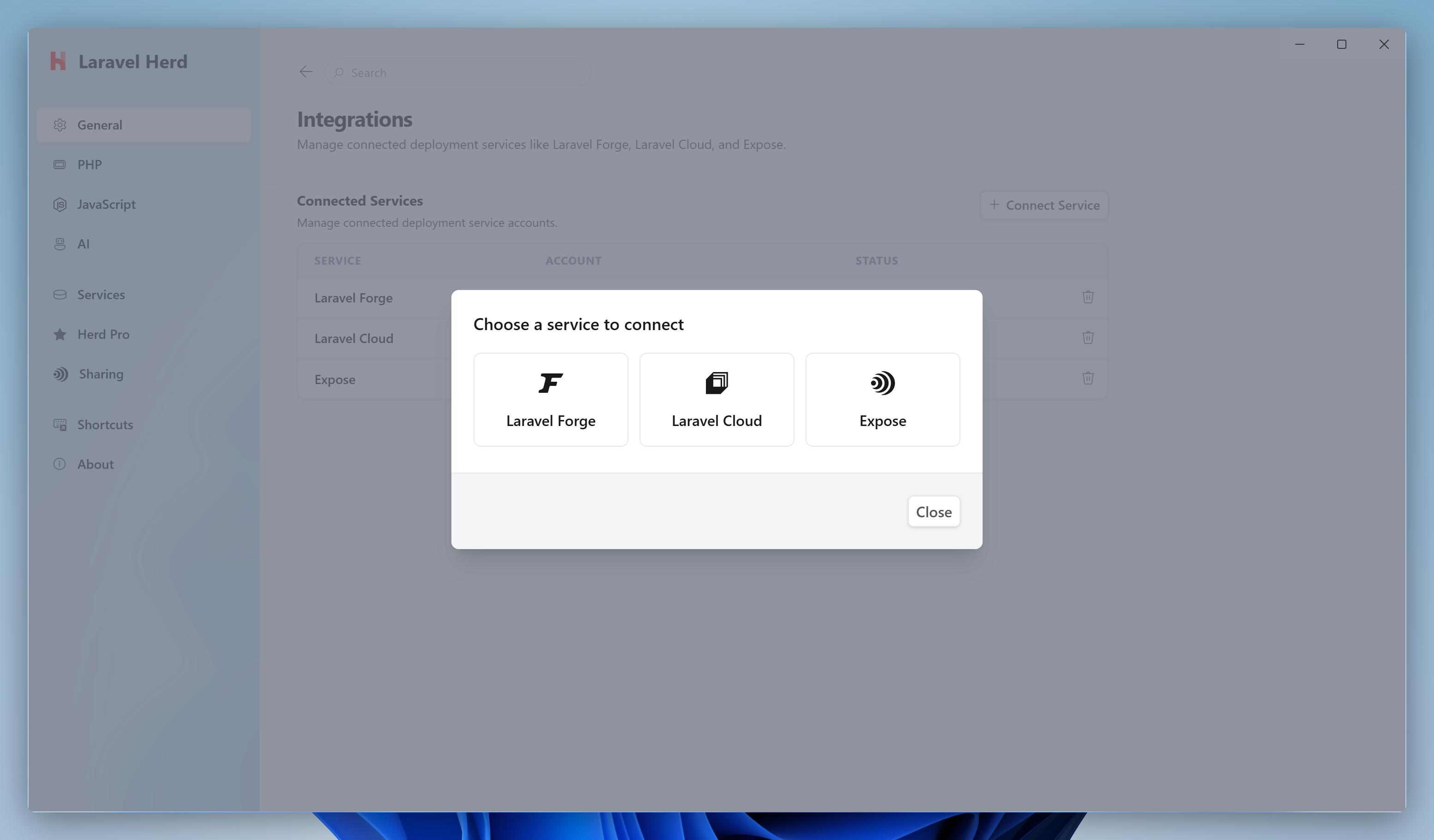The image size is (1434, 840).
Task: Focus the Search input field
Action: 458,72
